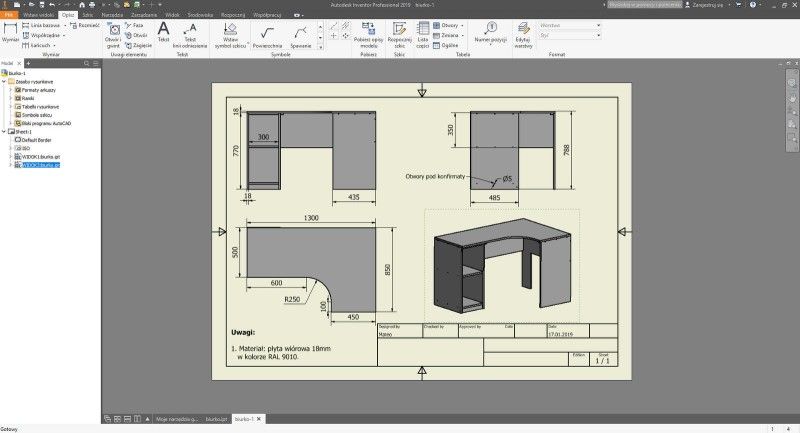Screen dimensions: 800x433
Task: Open the Współrzędne dropdown arrow
Action: 64,35
